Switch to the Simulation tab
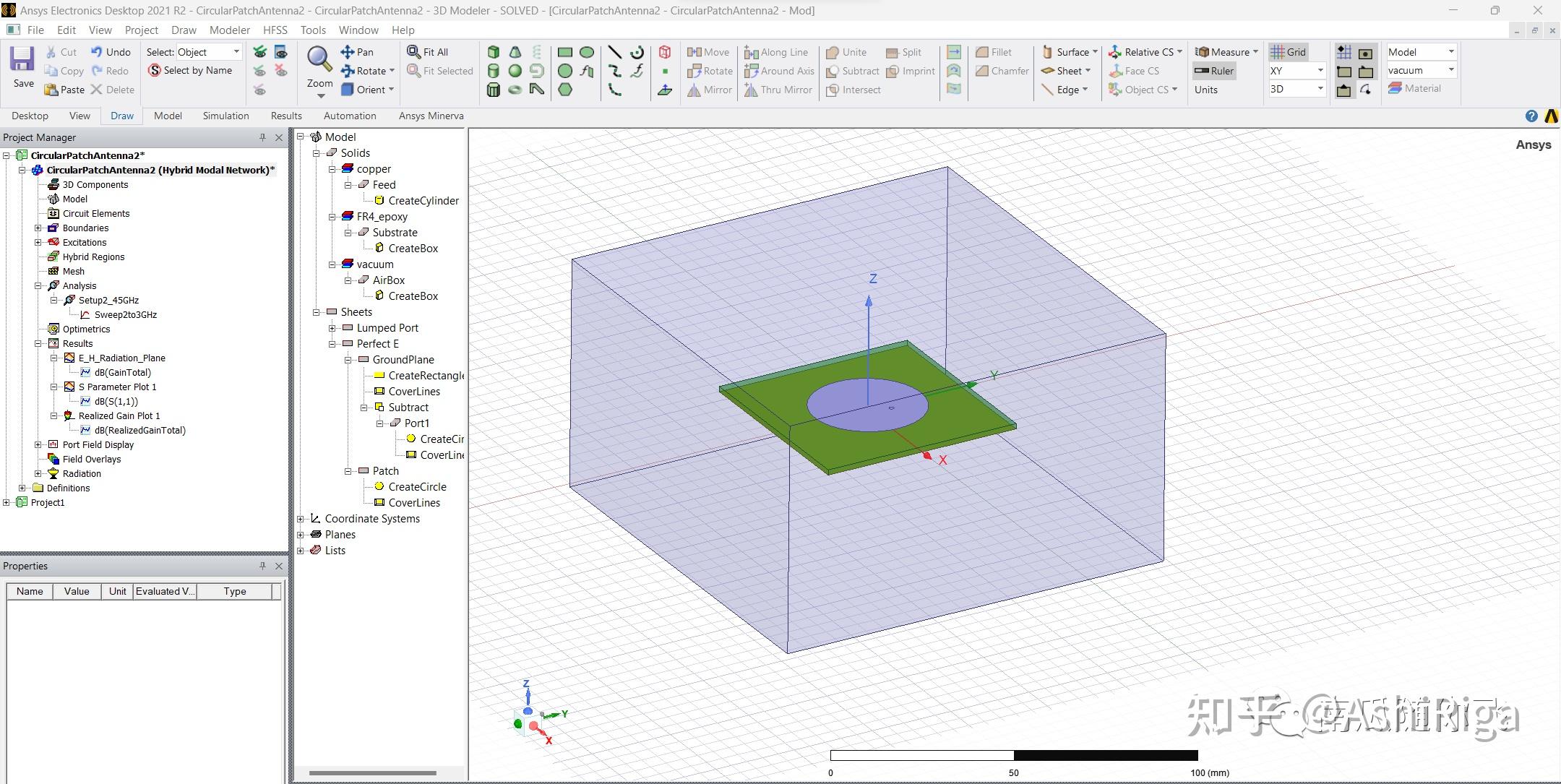This screenshot has height=784, width=1561. click(x=225, y=116)
